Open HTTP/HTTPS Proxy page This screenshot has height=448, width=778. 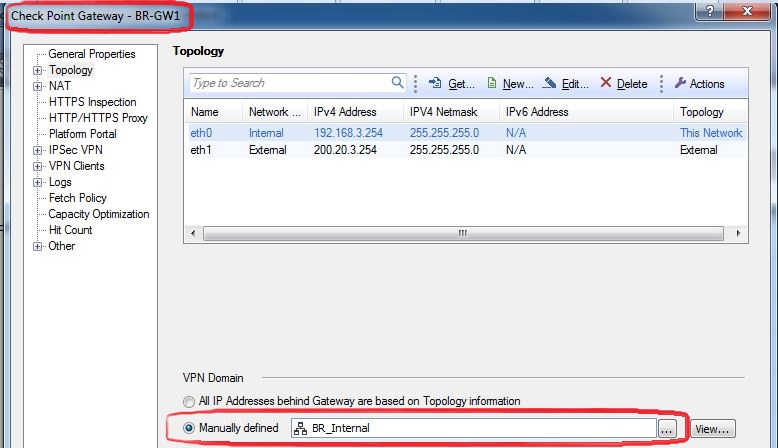pos(98,118)
